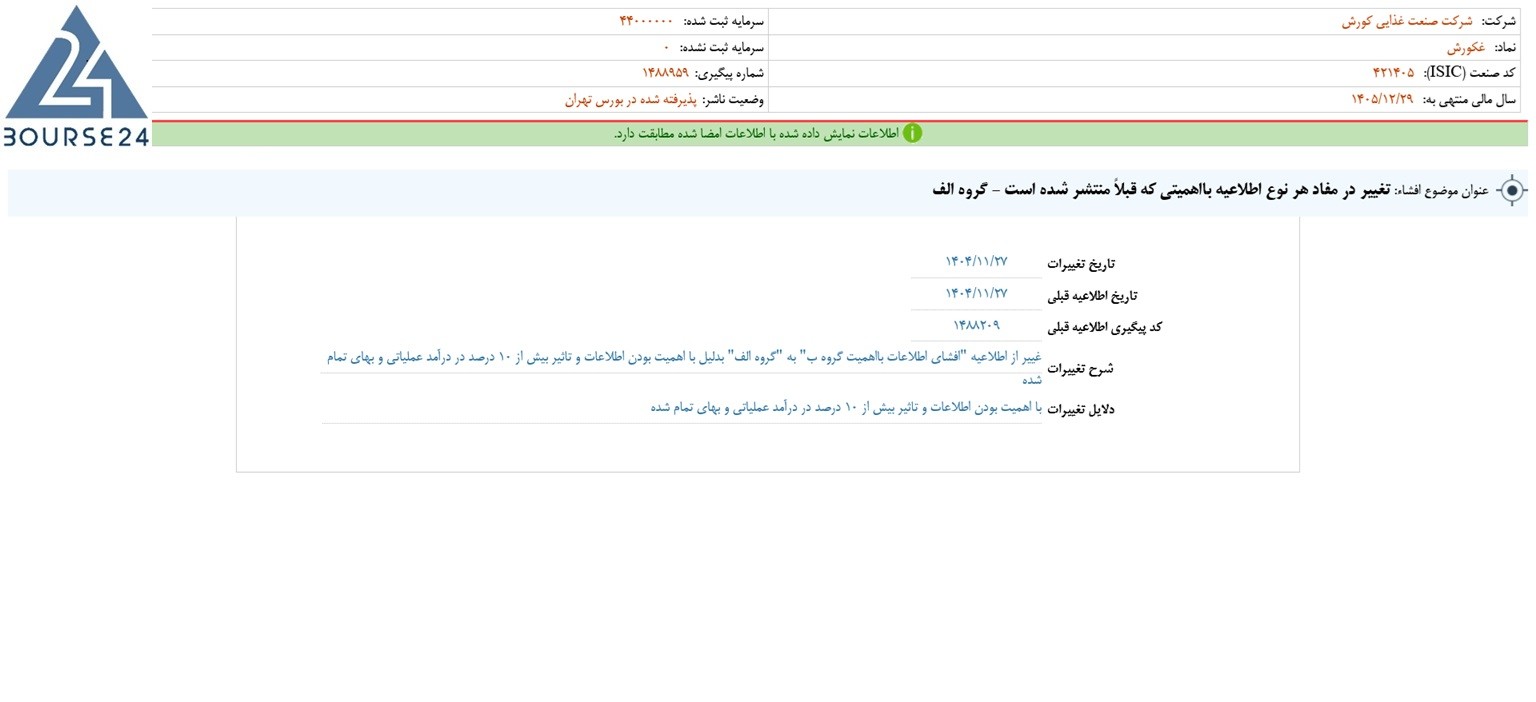Image resolution: width=1536 pixels, height=702 pixels.
Task: Click unregistered capital value ۰
Action: coord(666,47)
